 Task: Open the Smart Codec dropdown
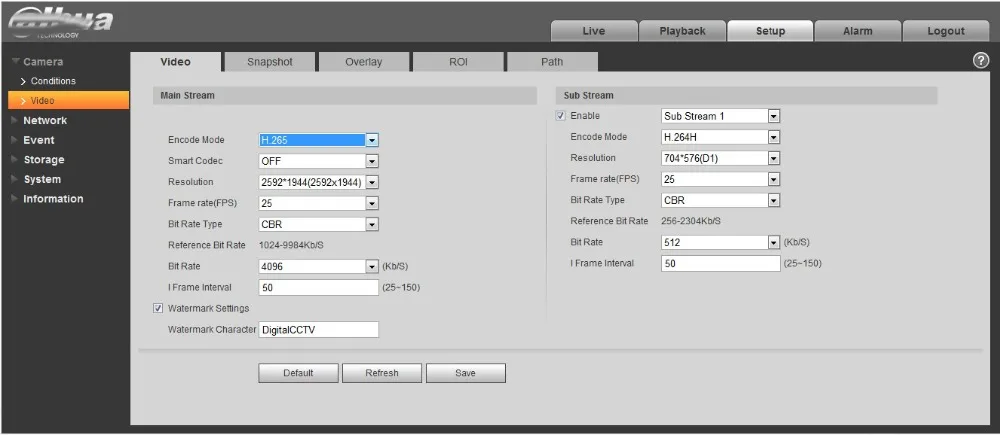click(318, 161)
